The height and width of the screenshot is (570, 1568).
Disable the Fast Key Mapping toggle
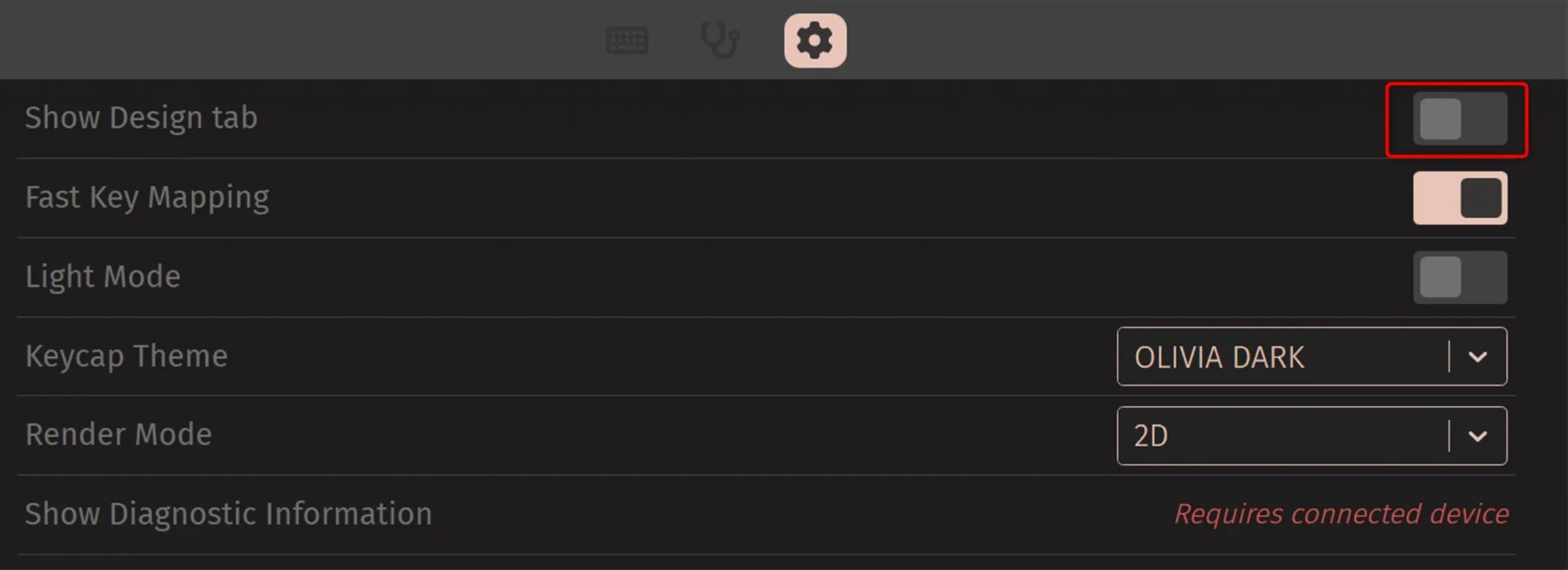pos(1459,198)
